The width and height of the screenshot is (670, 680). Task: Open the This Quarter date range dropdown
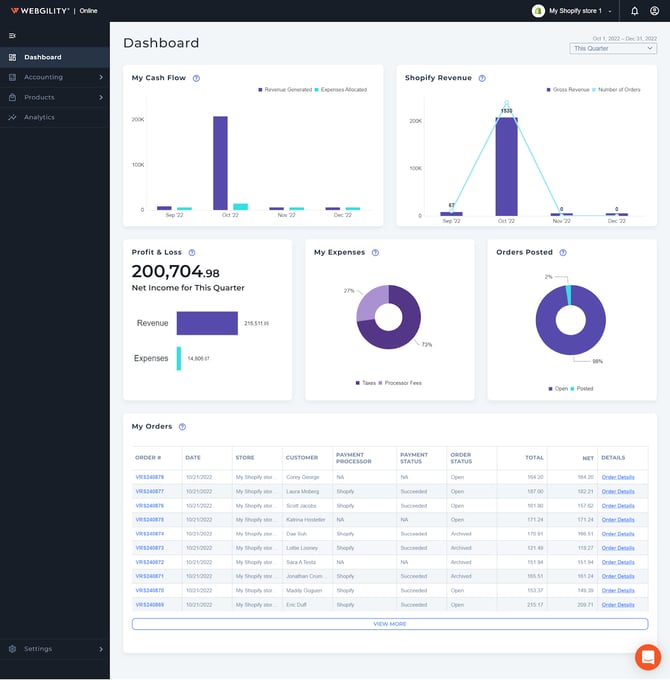613,48
